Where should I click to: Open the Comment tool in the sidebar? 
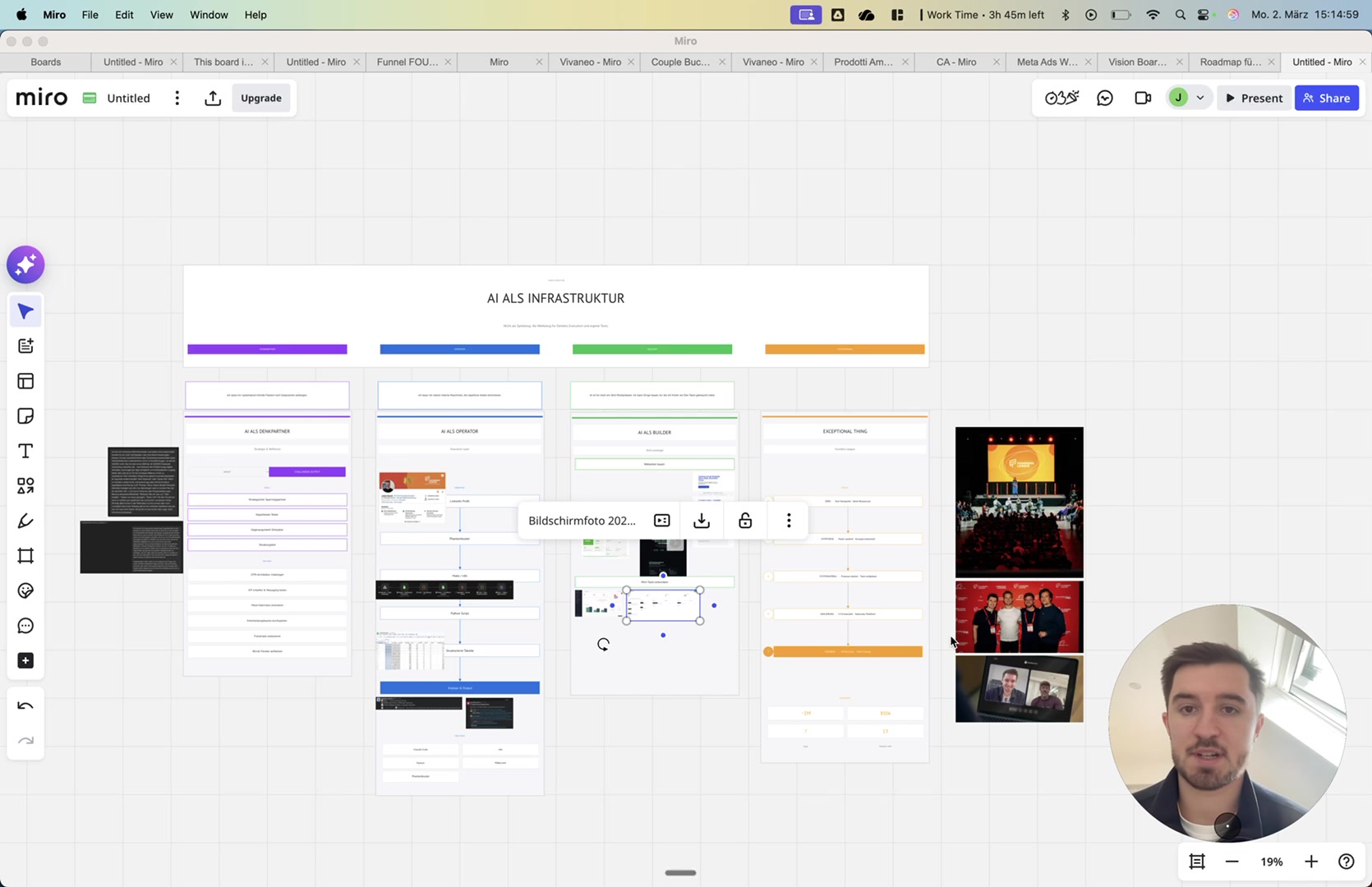click(25, 626)
